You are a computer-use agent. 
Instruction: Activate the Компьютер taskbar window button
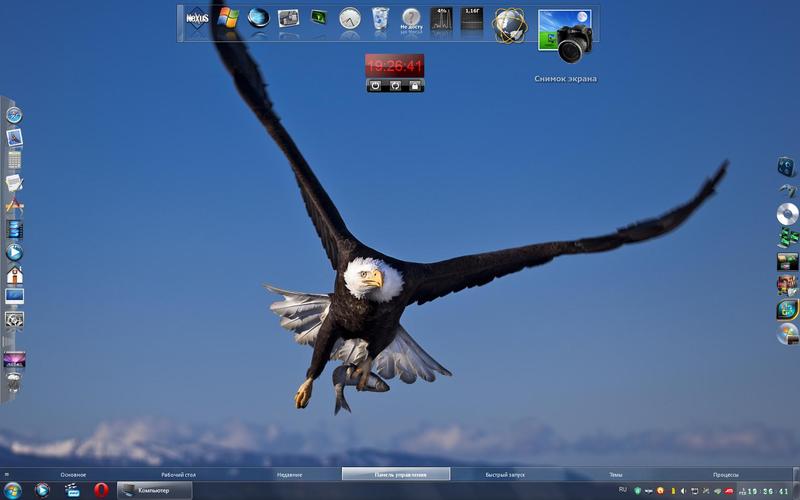point(155,490)
